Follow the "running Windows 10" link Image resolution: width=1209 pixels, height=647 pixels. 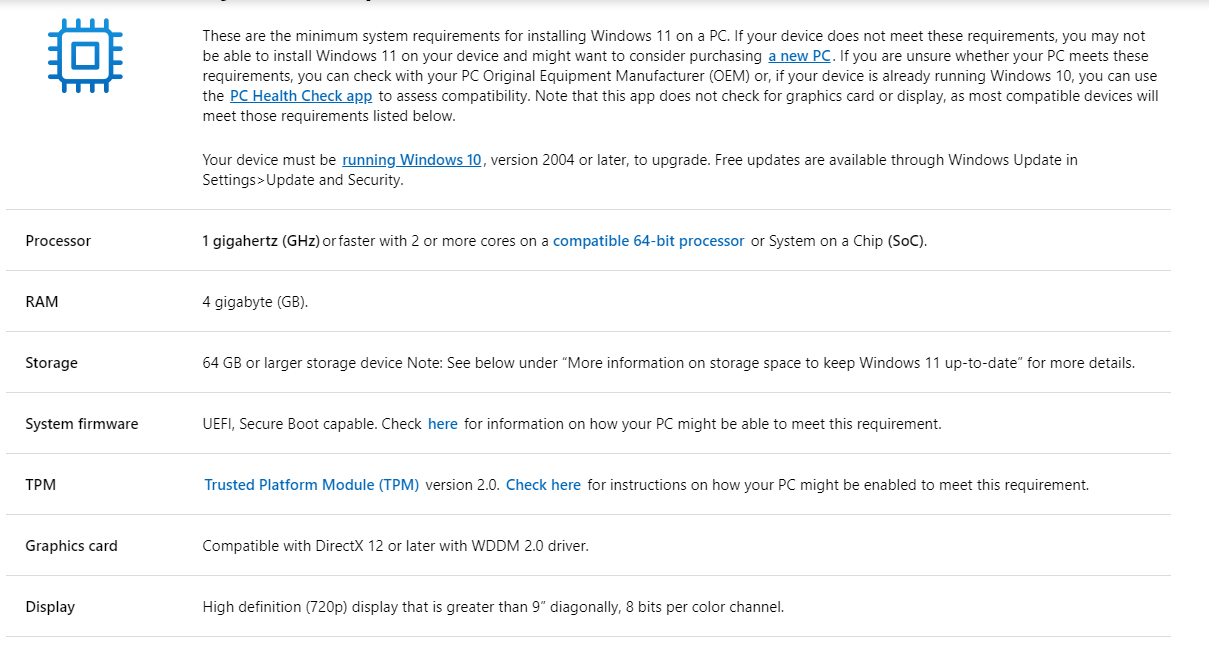point(412,160)
